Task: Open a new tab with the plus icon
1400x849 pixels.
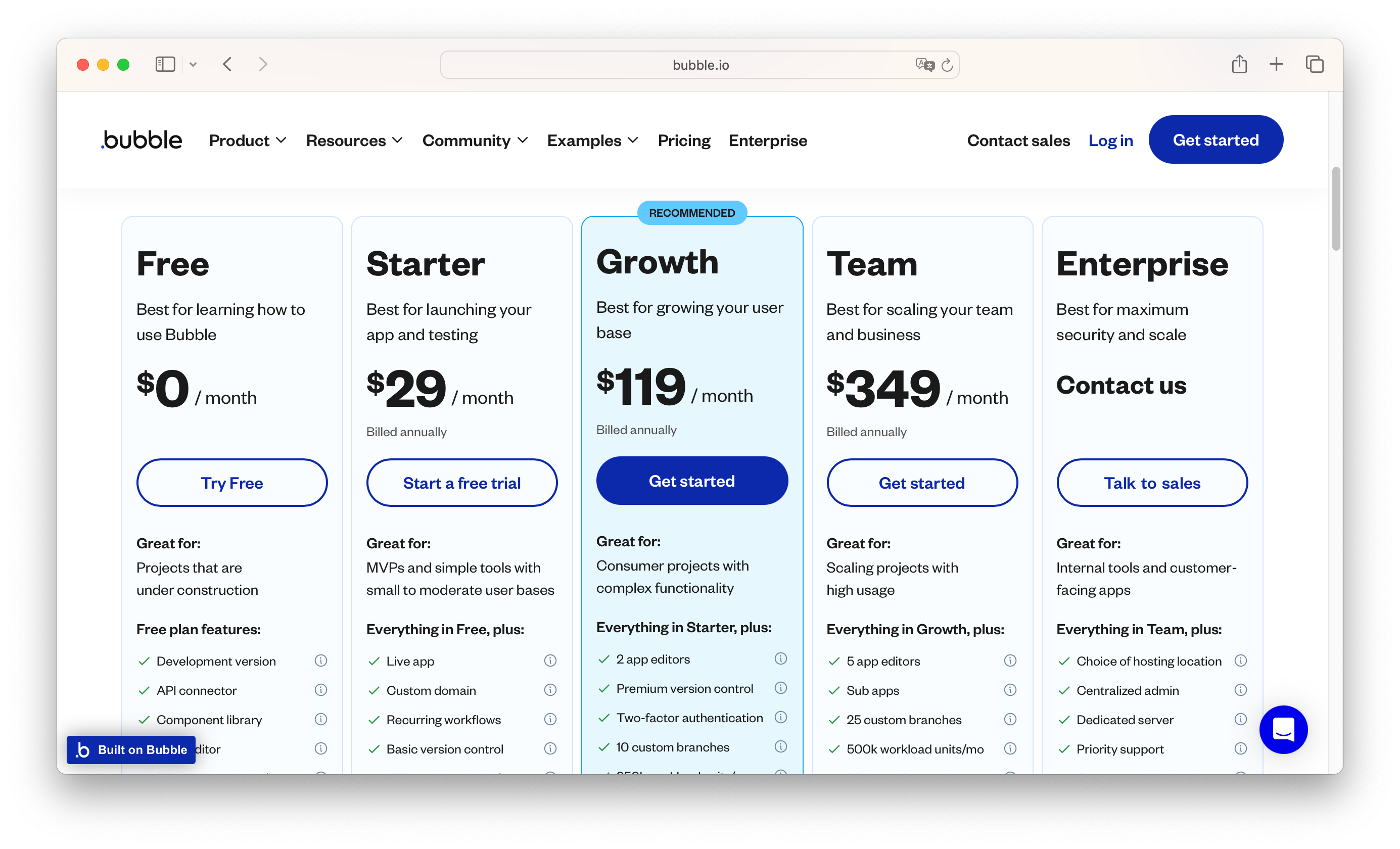Action: coord(1276,64)
